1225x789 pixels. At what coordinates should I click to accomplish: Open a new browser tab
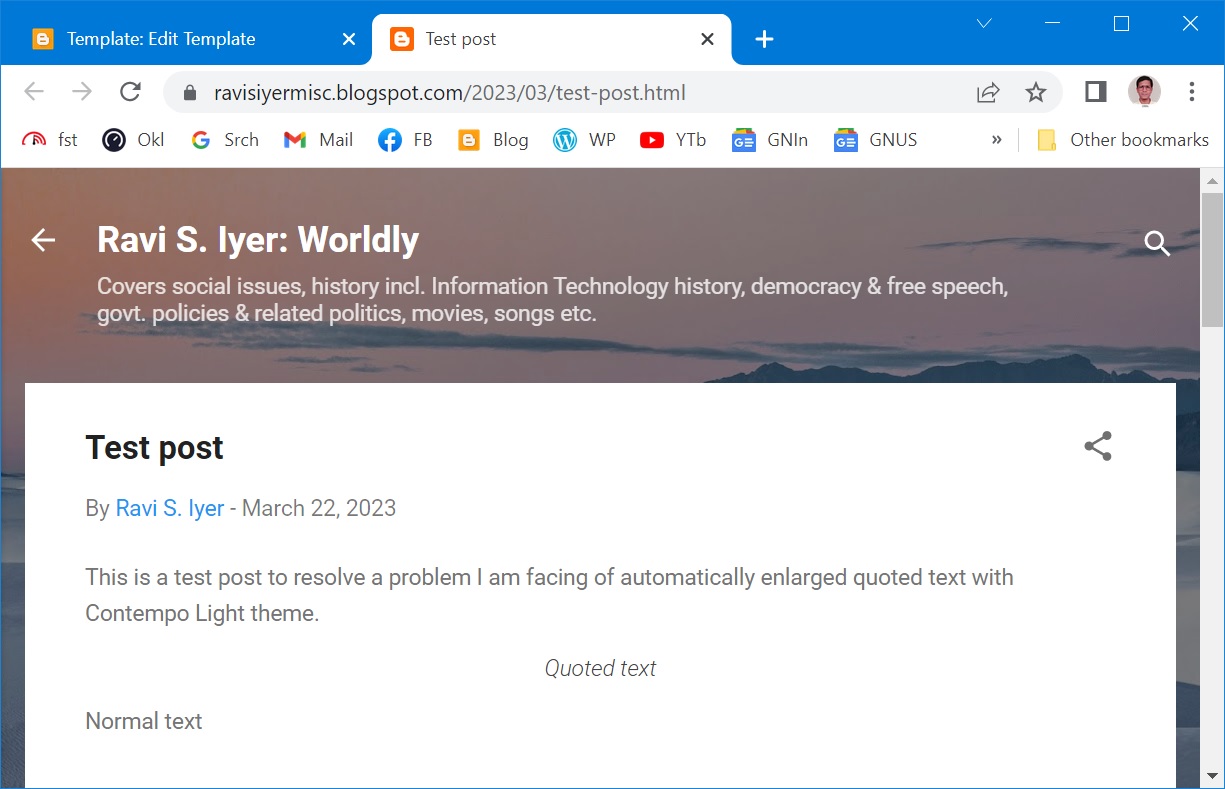coord(764,39)
